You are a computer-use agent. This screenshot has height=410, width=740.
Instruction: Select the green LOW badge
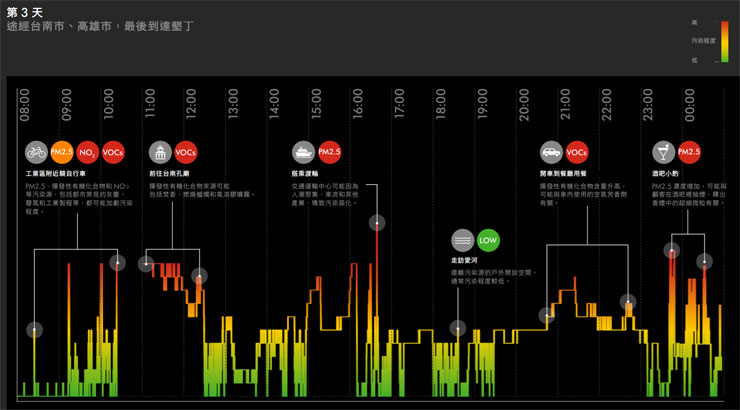488,241
